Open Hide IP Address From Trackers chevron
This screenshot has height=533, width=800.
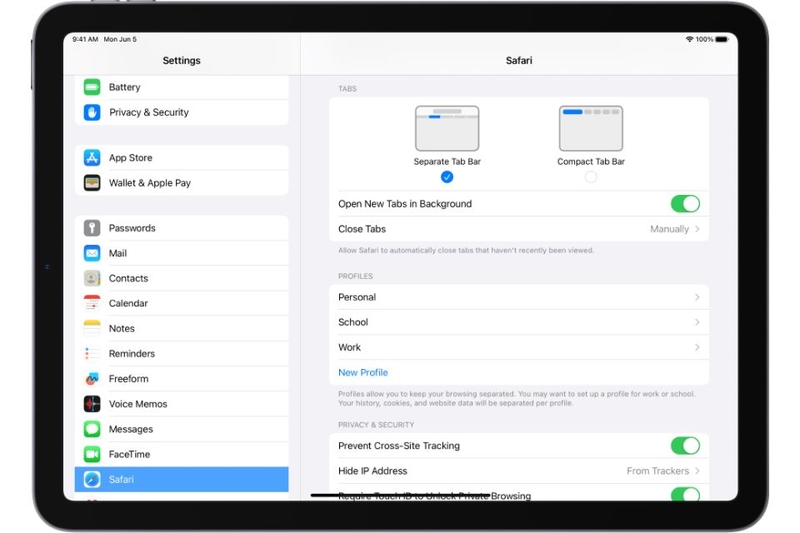pyautogui.click(x=697, y=471)
